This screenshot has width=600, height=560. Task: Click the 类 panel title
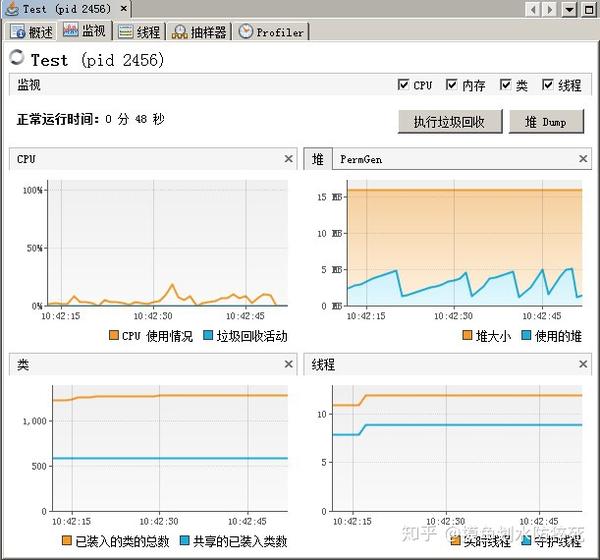point(23,364)
